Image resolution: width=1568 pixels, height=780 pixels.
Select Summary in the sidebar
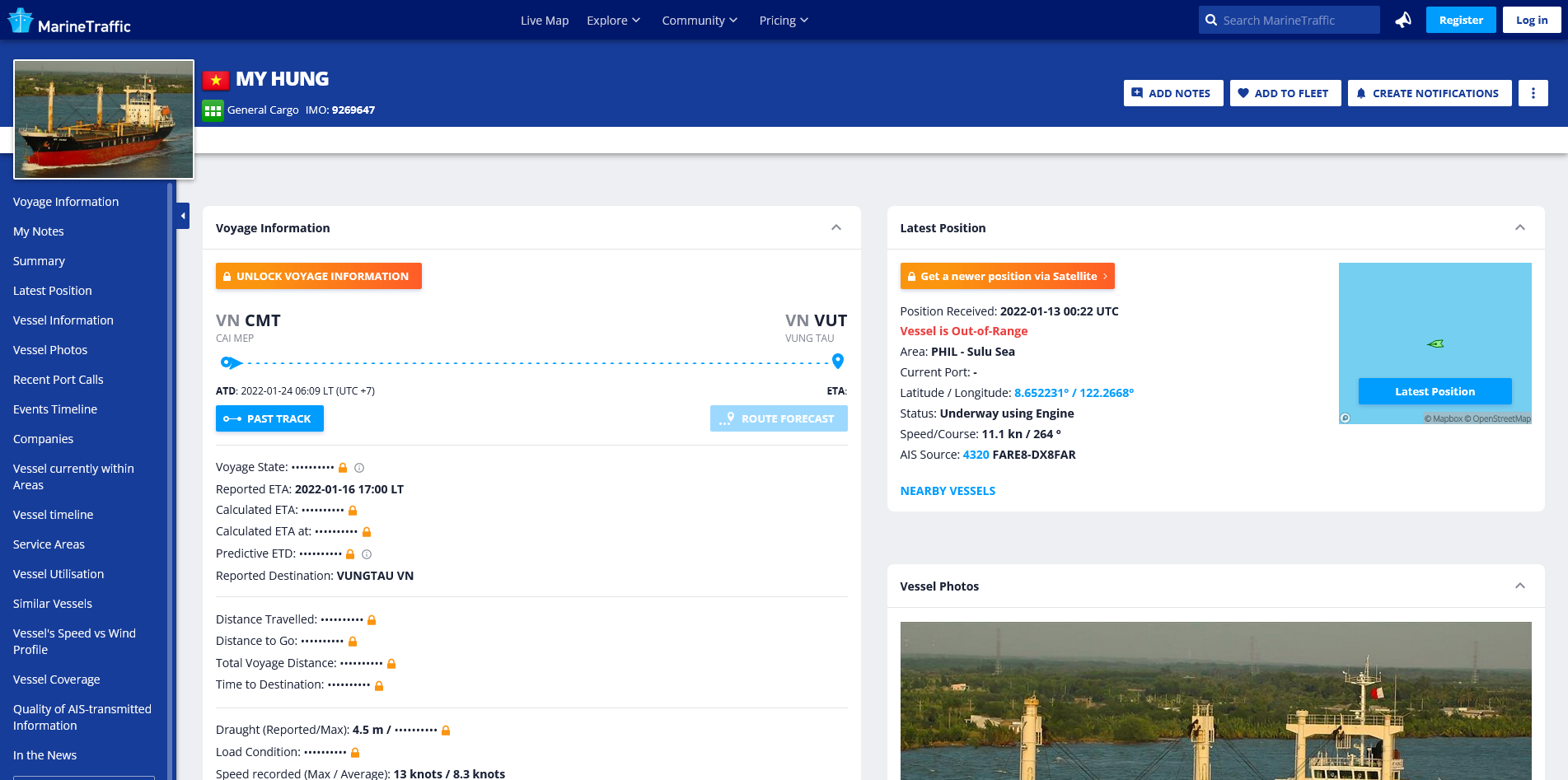(x=39, y=261)
